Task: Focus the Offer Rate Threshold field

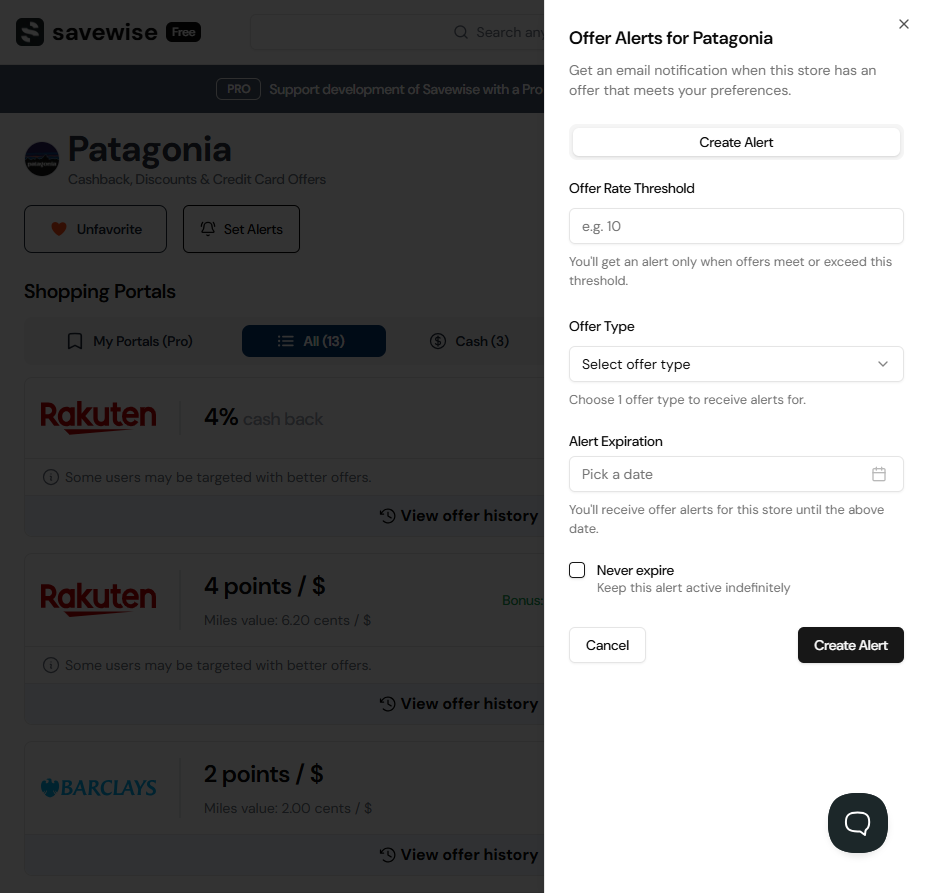Action: click(x=736, y=226)
